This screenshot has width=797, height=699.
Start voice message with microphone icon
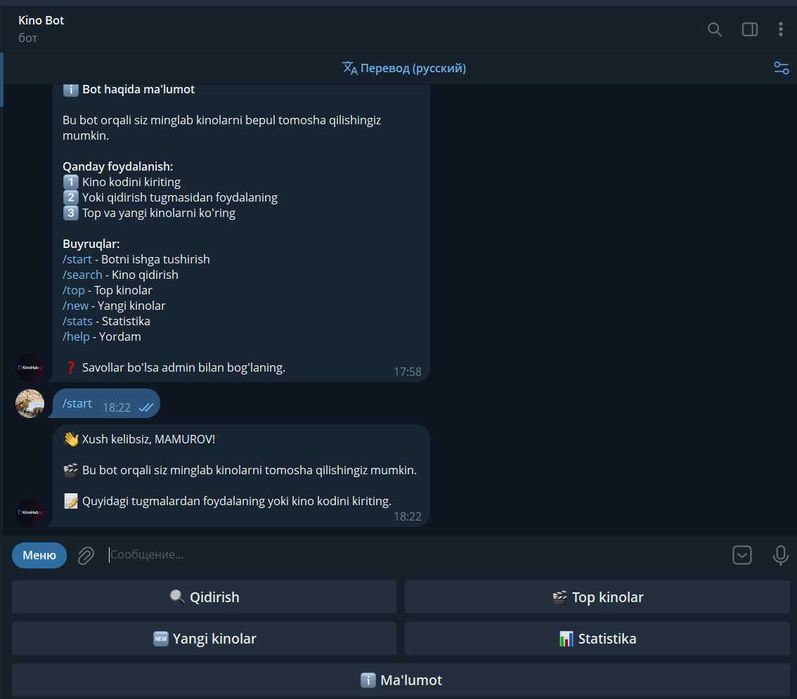click(780, 555)
